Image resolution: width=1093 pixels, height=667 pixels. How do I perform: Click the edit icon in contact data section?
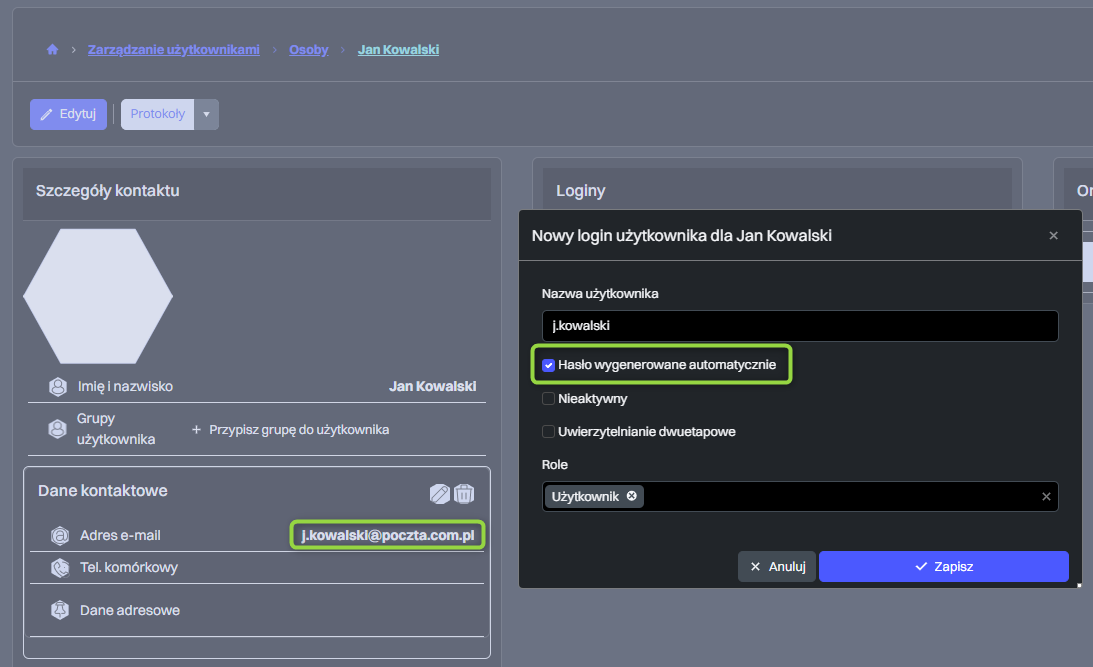pos(439,493)
